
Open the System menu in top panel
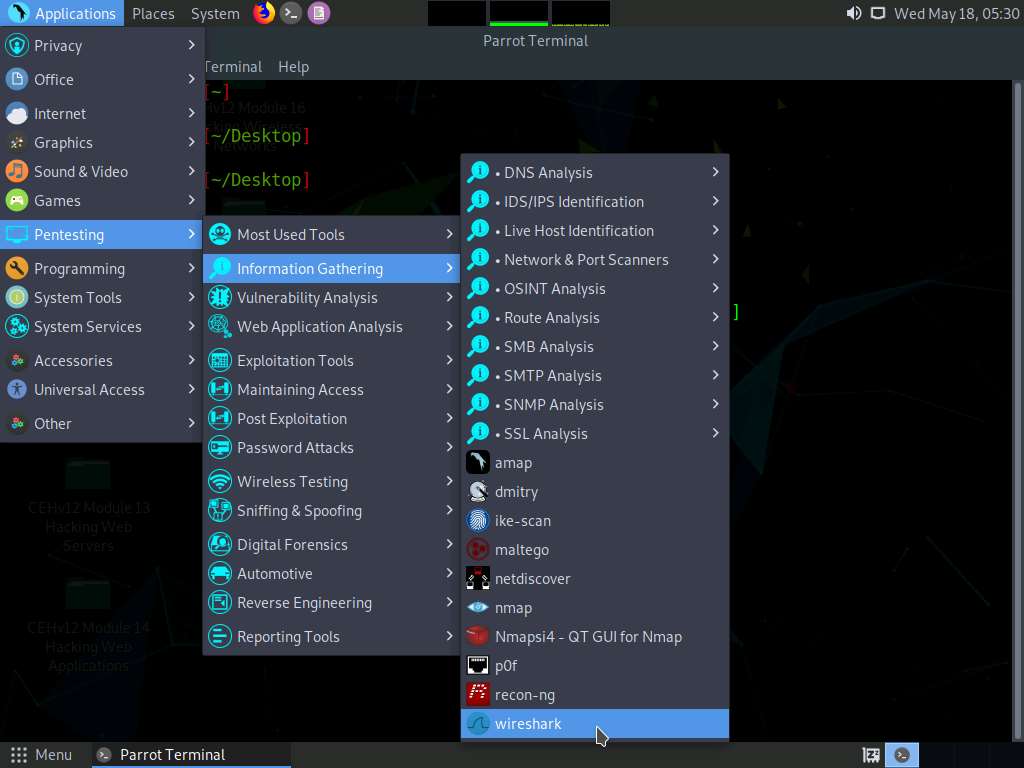(215, 14)
